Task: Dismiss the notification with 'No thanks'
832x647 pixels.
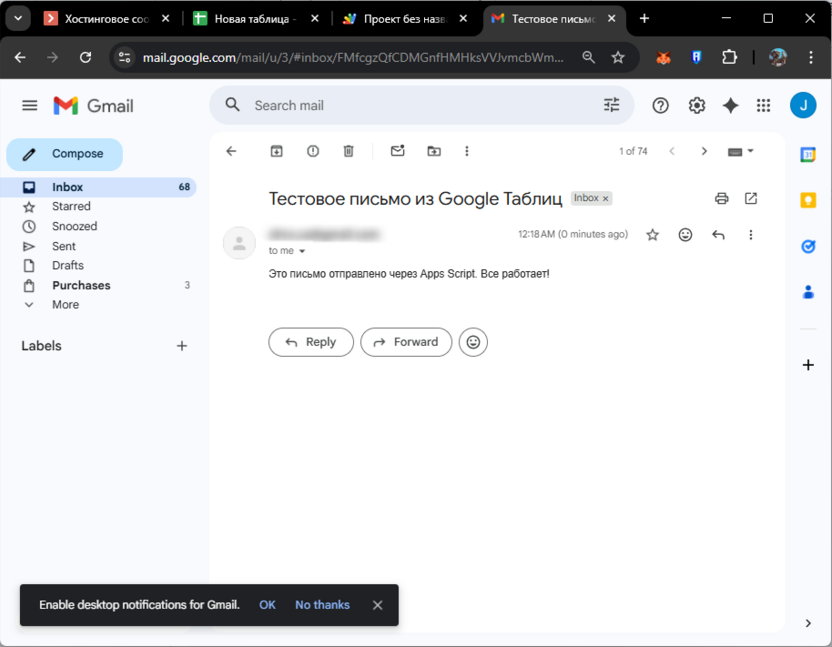Action: 322,605
